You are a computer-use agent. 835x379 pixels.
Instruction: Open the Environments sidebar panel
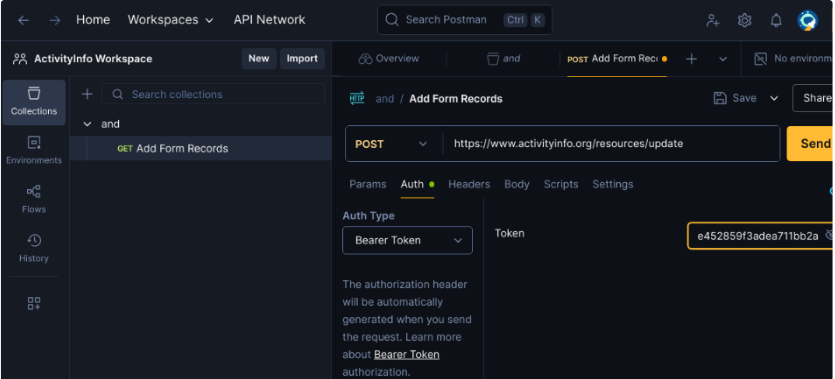34,151
